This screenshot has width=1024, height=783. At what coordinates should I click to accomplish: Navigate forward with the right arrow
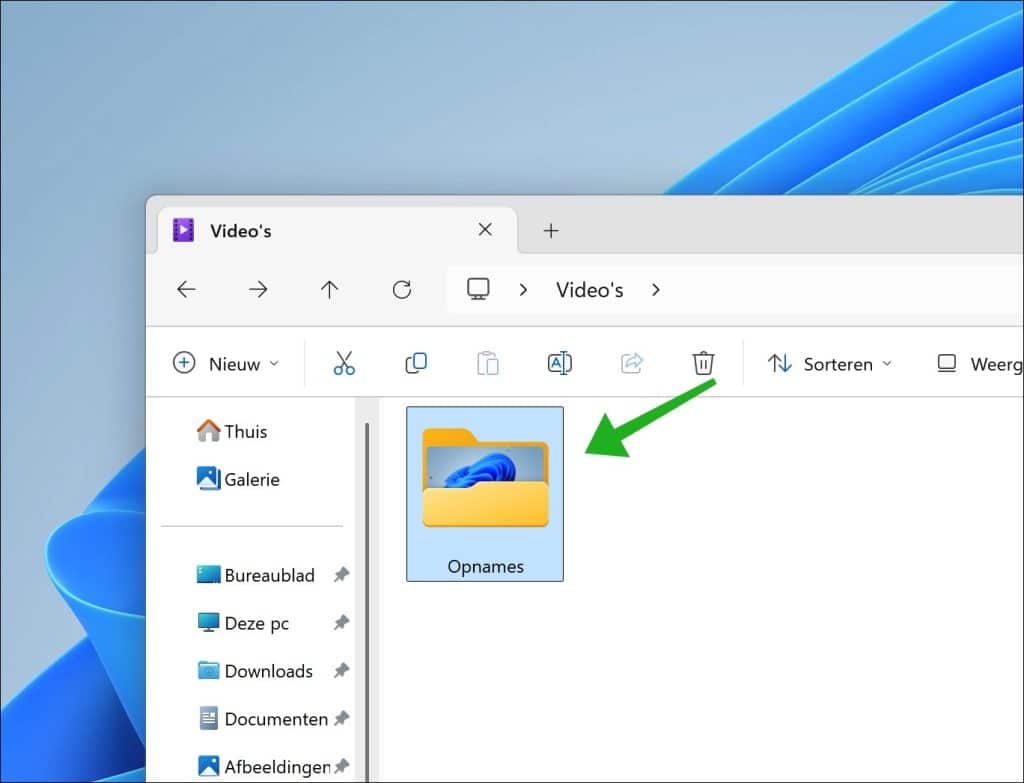coord(258,290)
